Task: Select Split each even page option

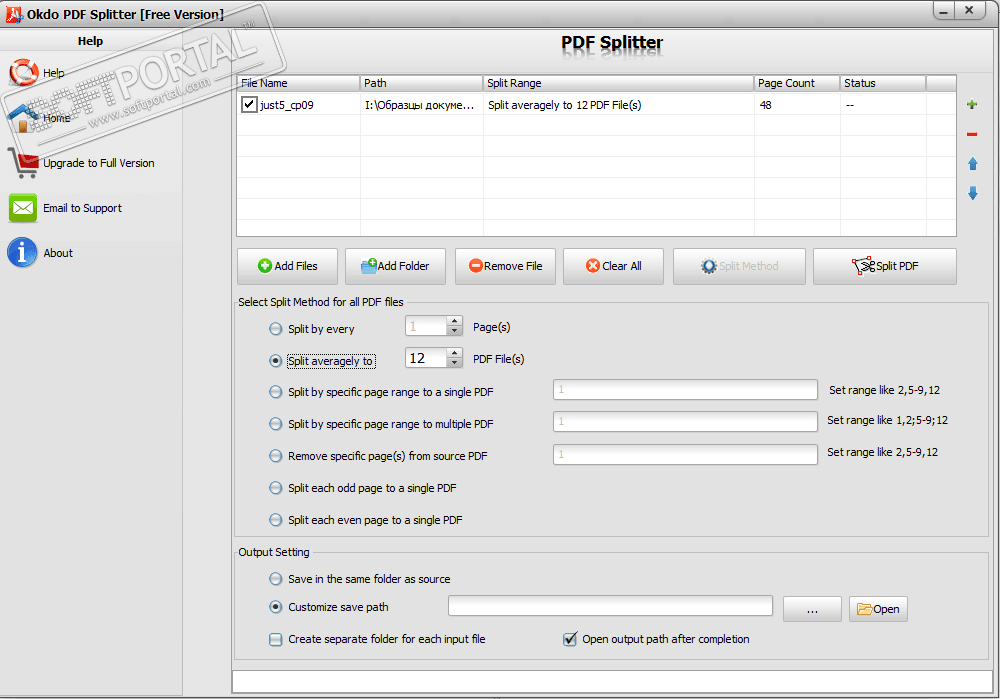Action: point(276,520)
